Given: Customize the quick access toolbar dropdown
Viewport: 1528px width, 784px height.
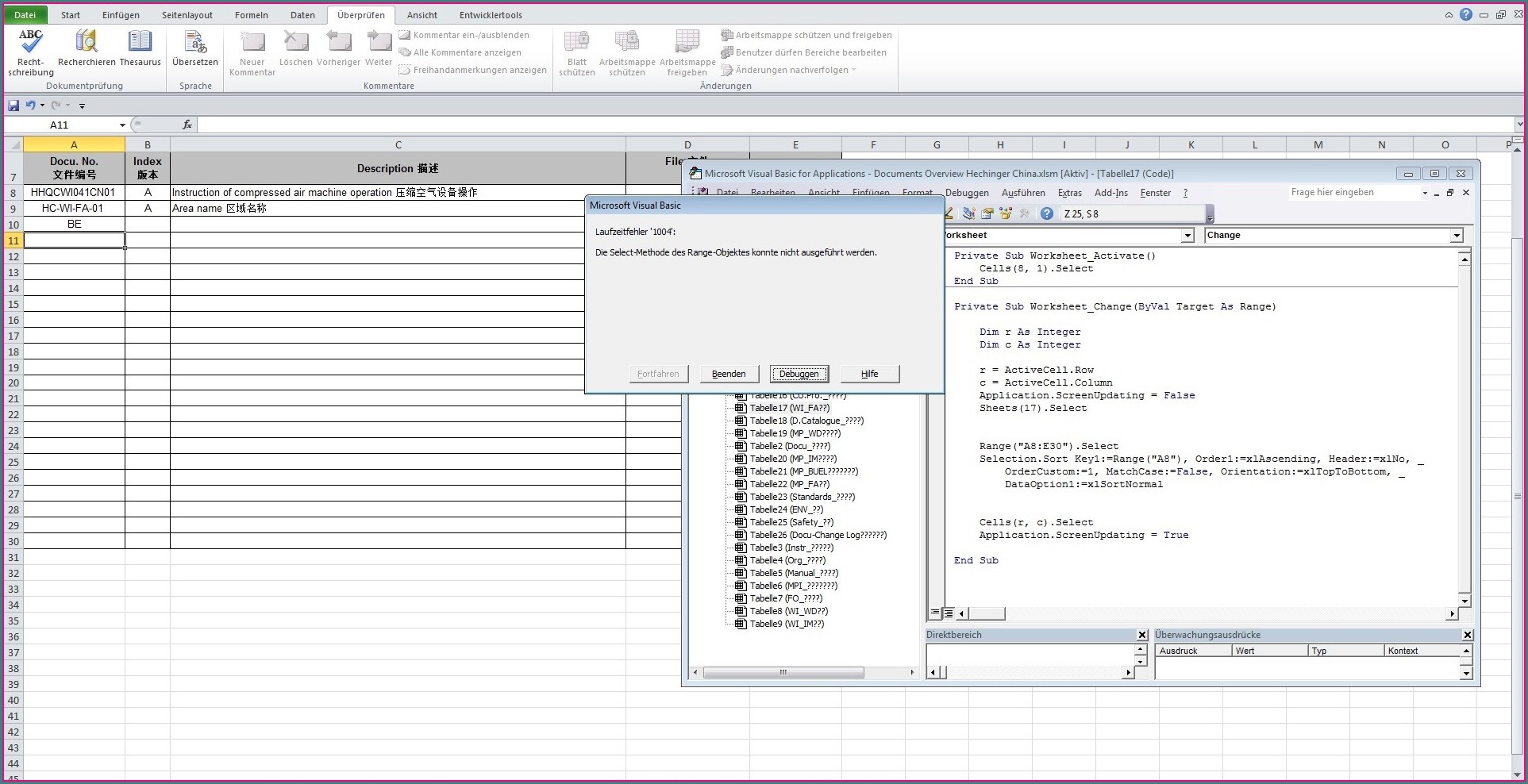Looking at the screenshot, I should point(82,106).
